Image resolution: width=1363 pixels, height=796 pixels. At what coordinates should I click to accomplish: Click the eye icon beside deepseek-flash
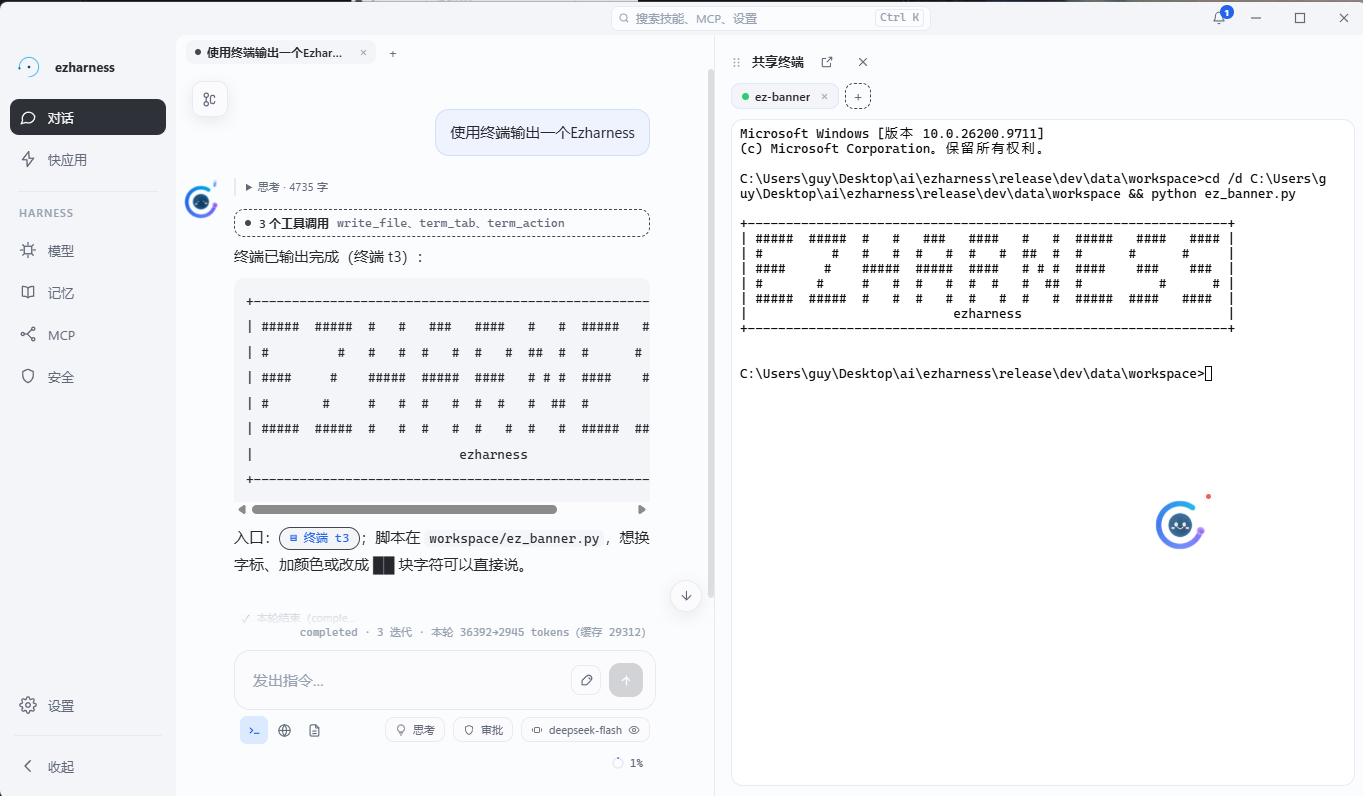[x=634, y=730]
